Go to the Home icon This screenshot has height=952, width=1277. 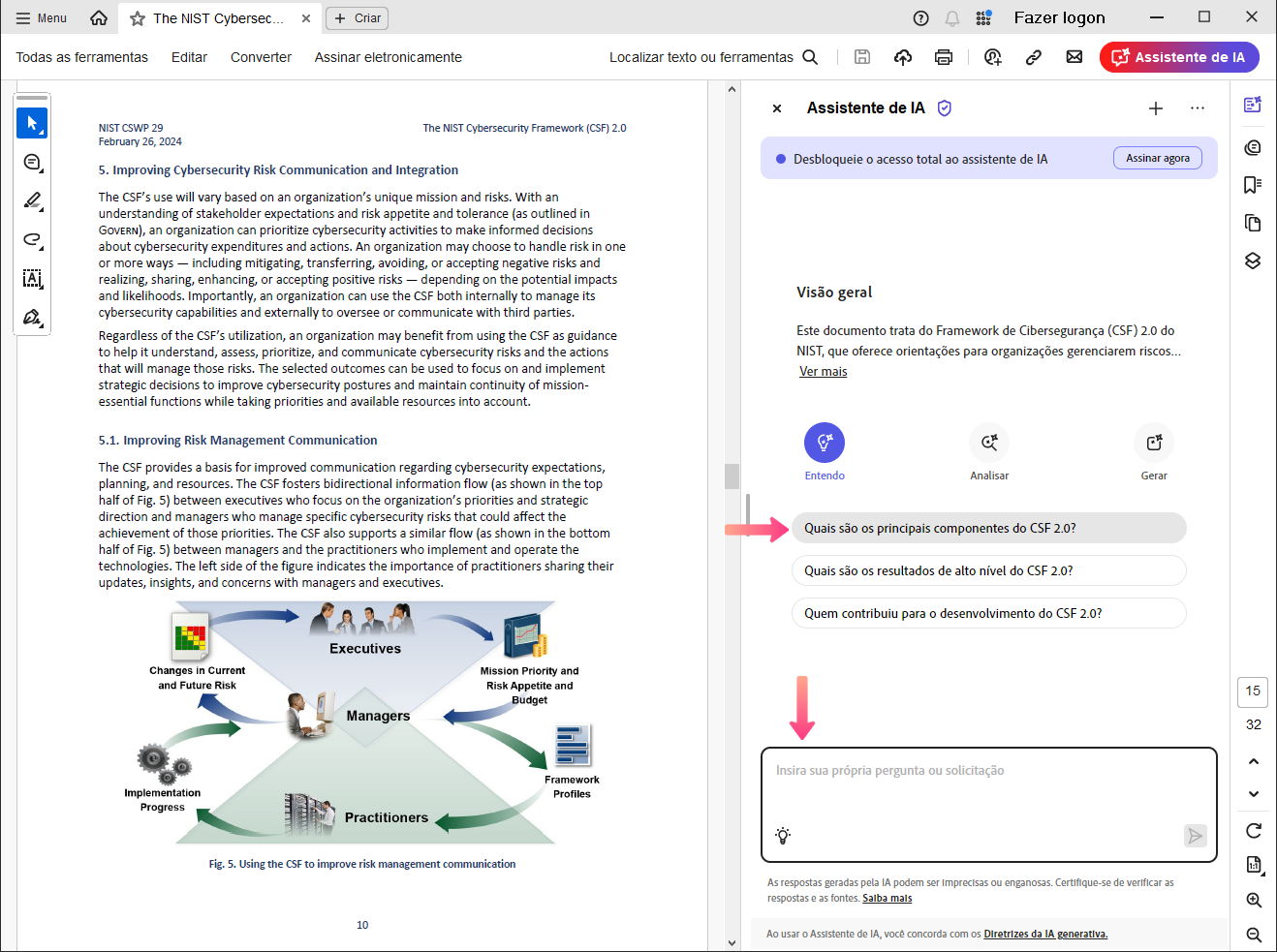pyautogui.click(x=99, y=17)
